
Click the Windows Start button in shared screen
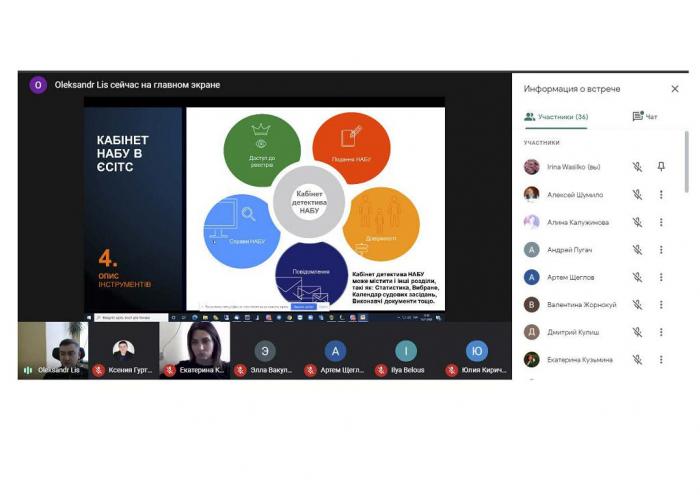87,317
